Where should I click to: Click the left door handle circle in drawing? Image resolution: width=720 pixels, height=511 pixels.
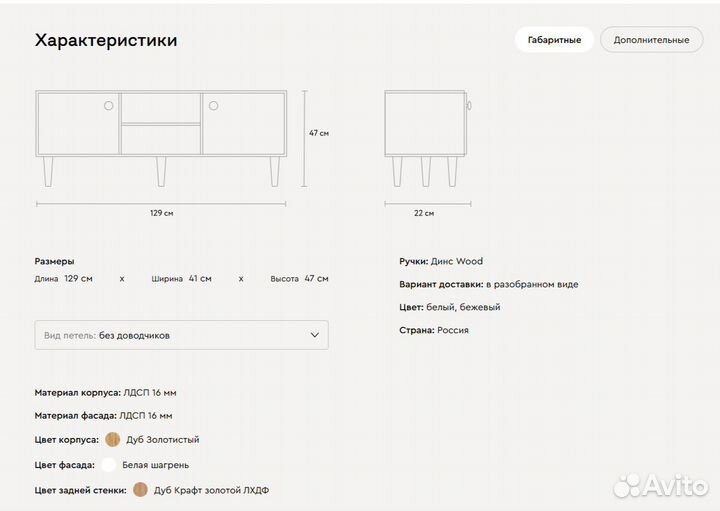coord(109,105)
